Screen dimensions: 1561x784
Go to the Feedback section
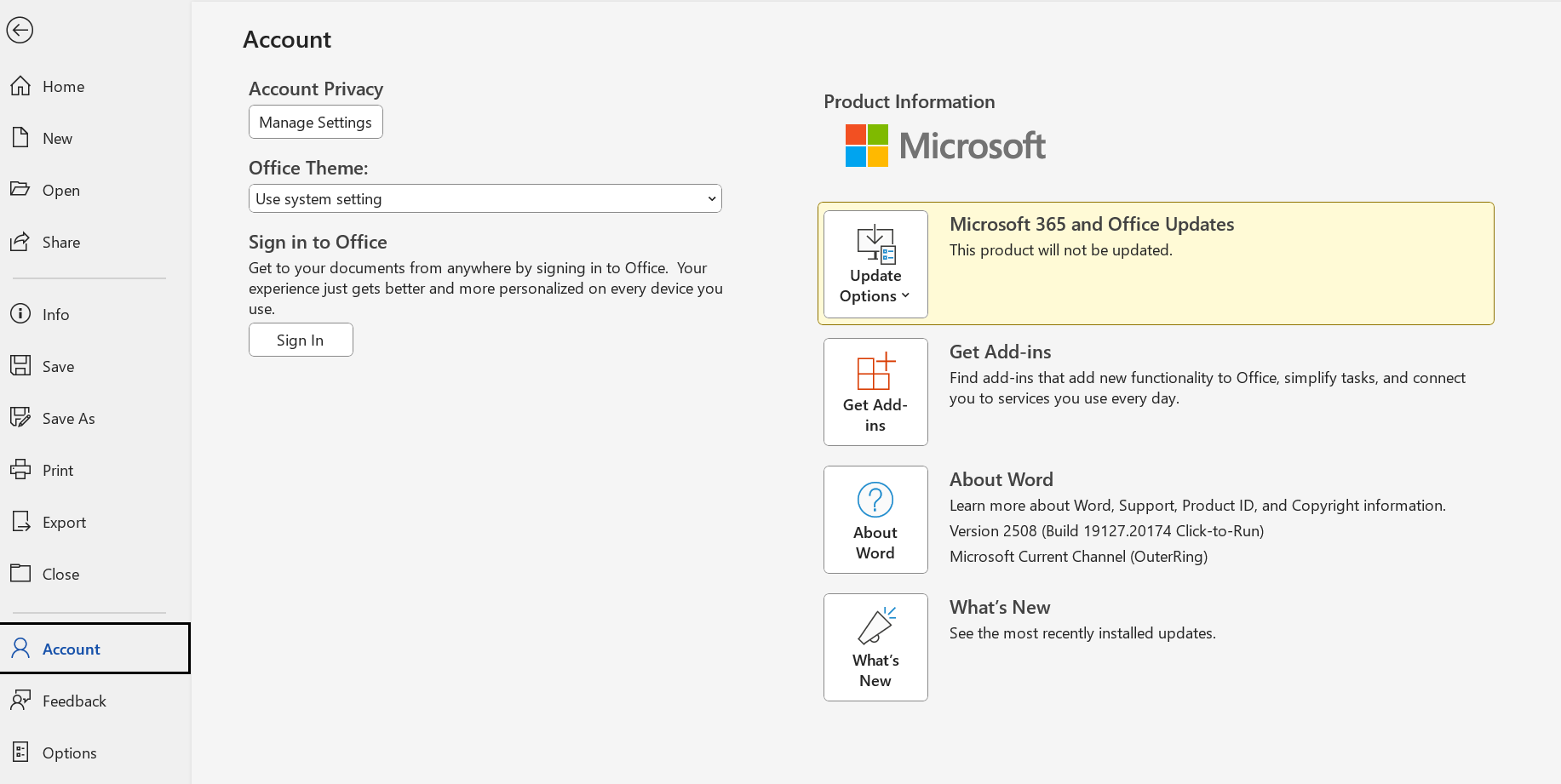20,700
